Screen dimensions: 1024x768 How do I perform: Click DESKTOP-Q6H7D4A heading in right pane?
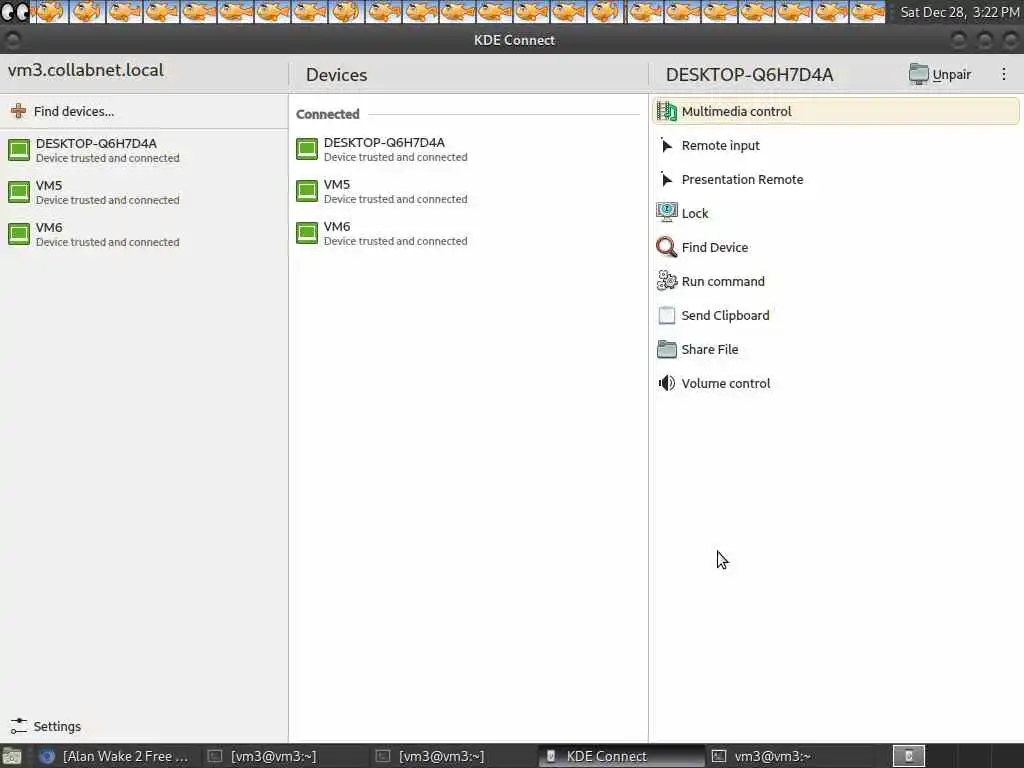tap(749, 74)
